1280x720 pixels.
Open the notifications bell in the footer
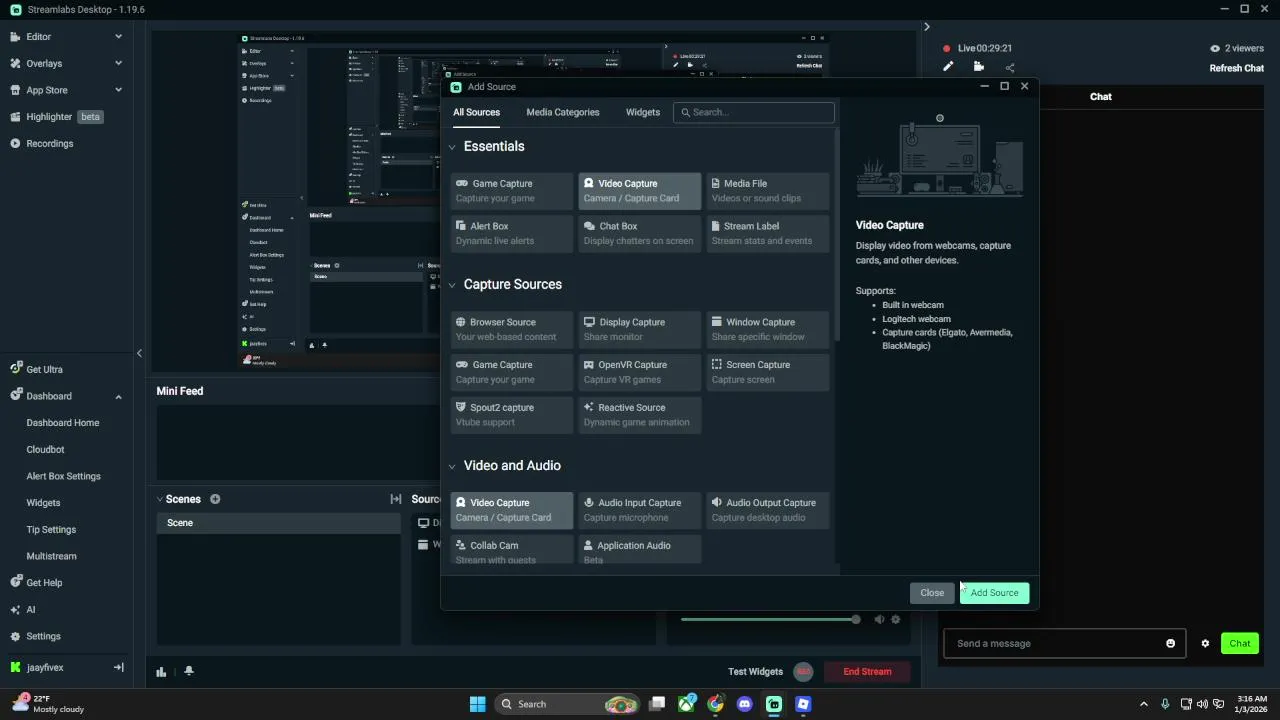point(188,671)
